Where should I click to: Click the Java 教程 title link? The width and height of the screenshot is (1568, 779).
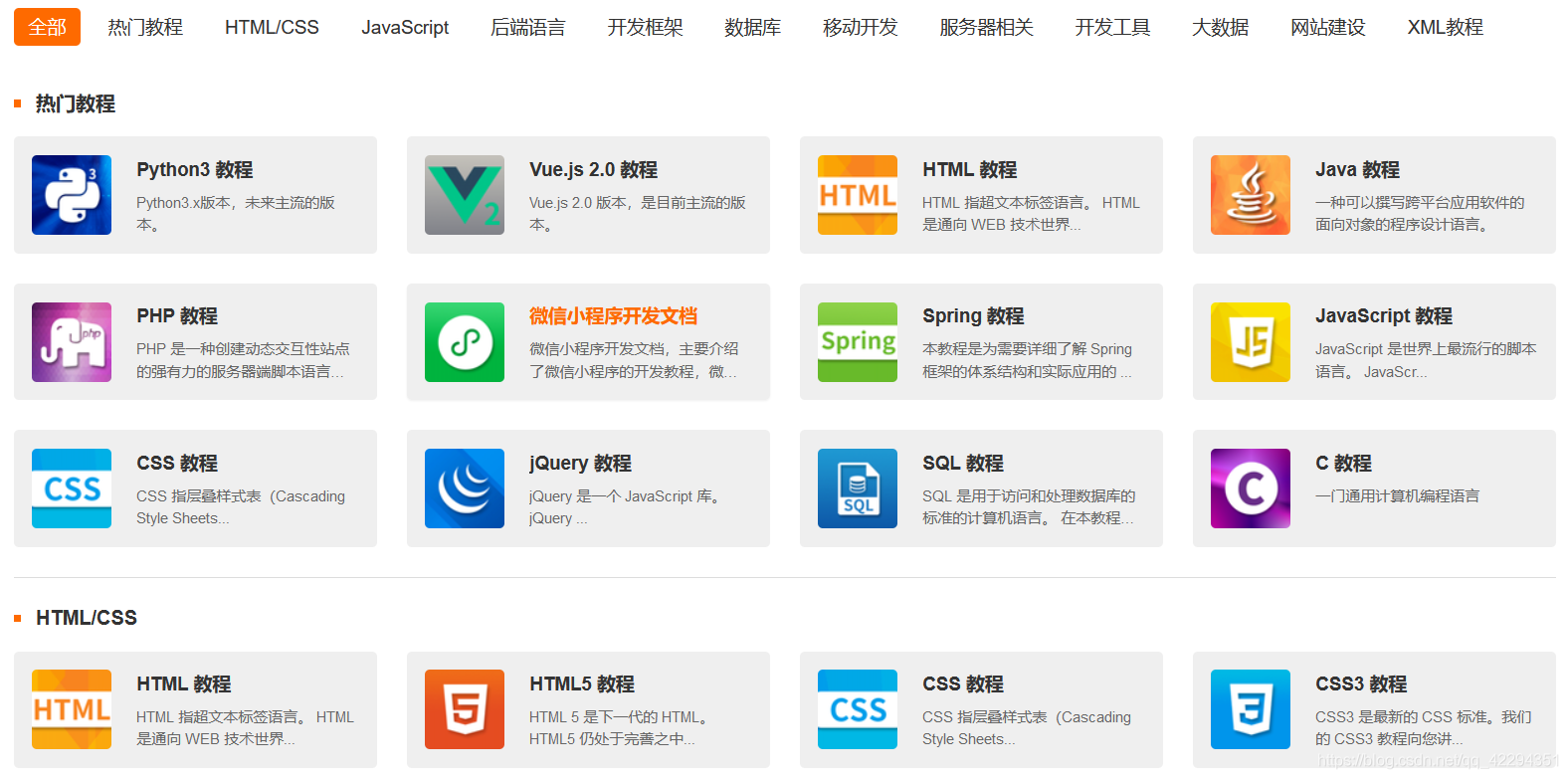tap(1358, 170)
